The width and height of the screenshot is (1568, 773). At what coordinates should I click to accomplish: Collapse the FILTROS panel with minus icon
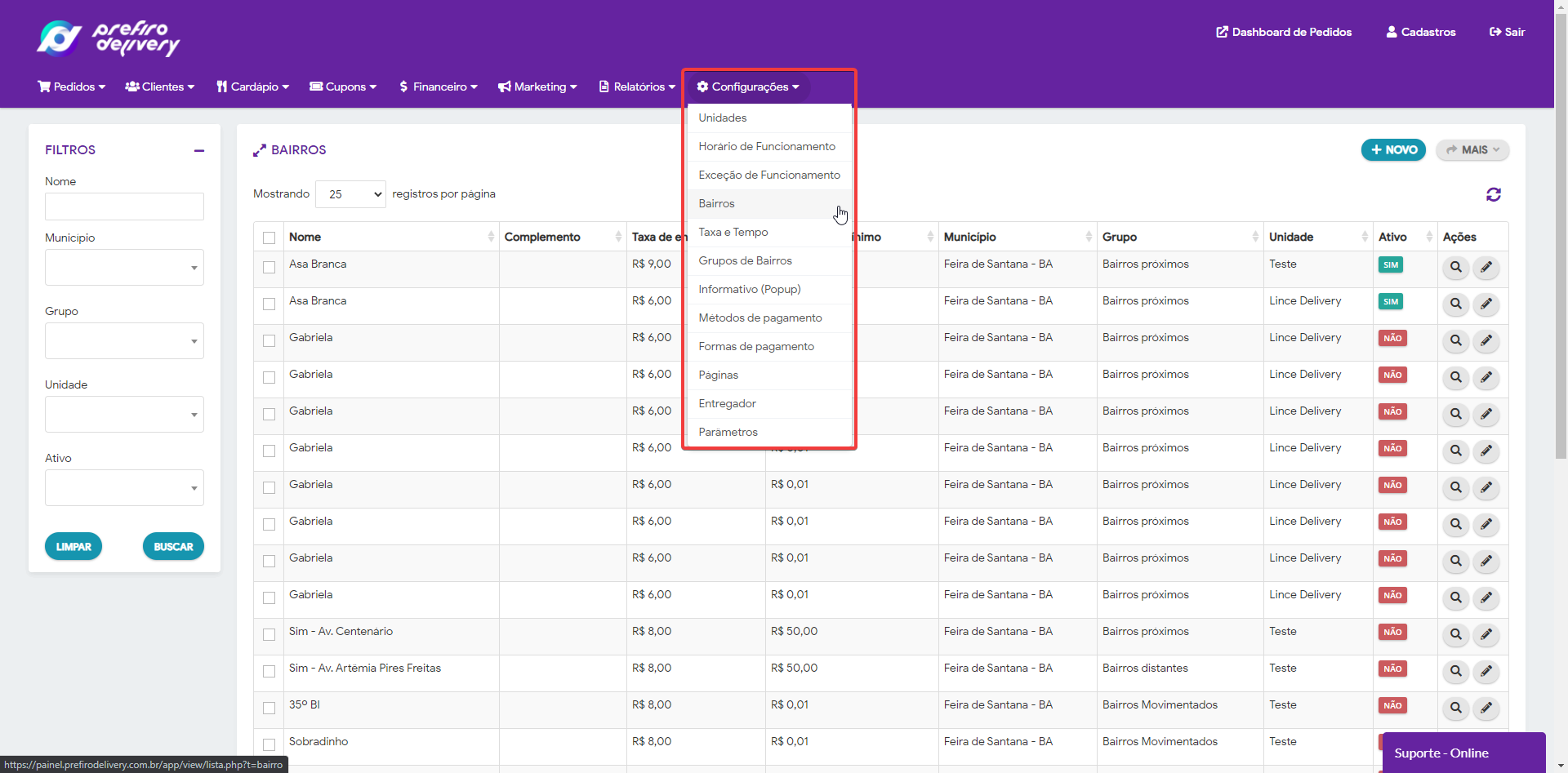pos(198,150)
